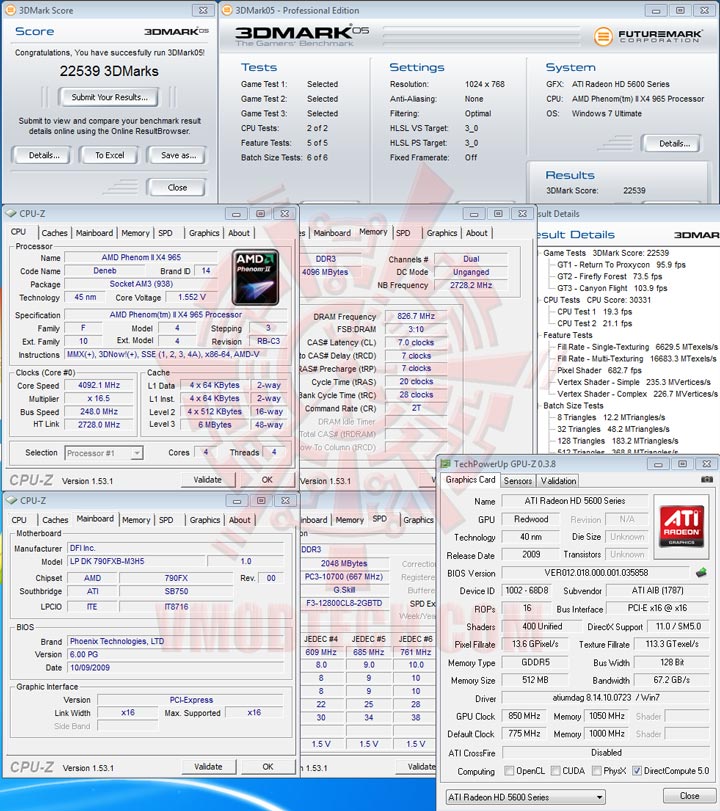Click the GPU-Z screenshot camera icon
This screenshot has width=720, height=811.
pos(707,479)
